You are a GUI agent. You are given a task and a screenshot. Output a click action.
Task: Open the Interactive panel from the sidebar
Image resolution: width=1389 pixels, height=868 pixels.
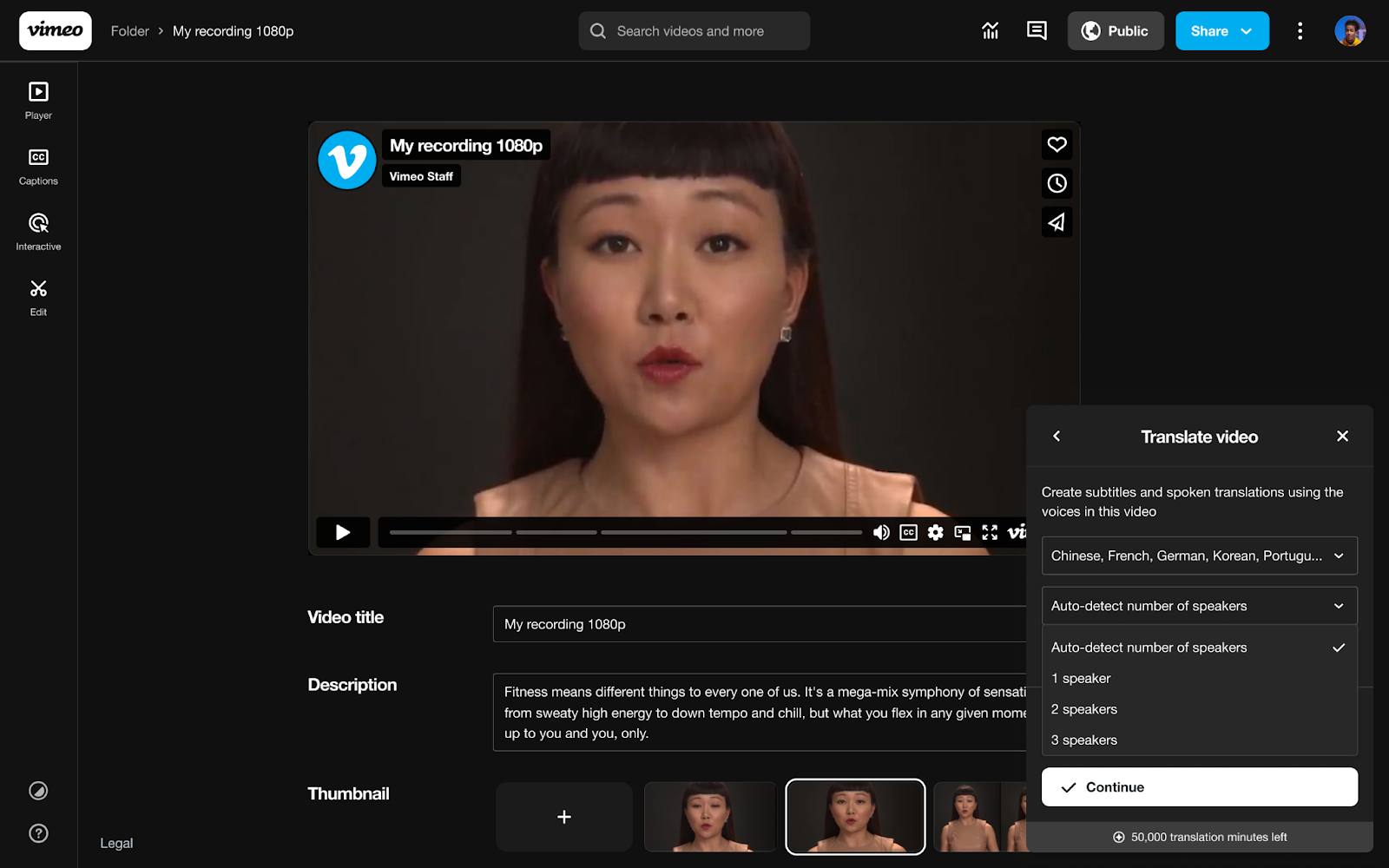(x=37, y=229)
